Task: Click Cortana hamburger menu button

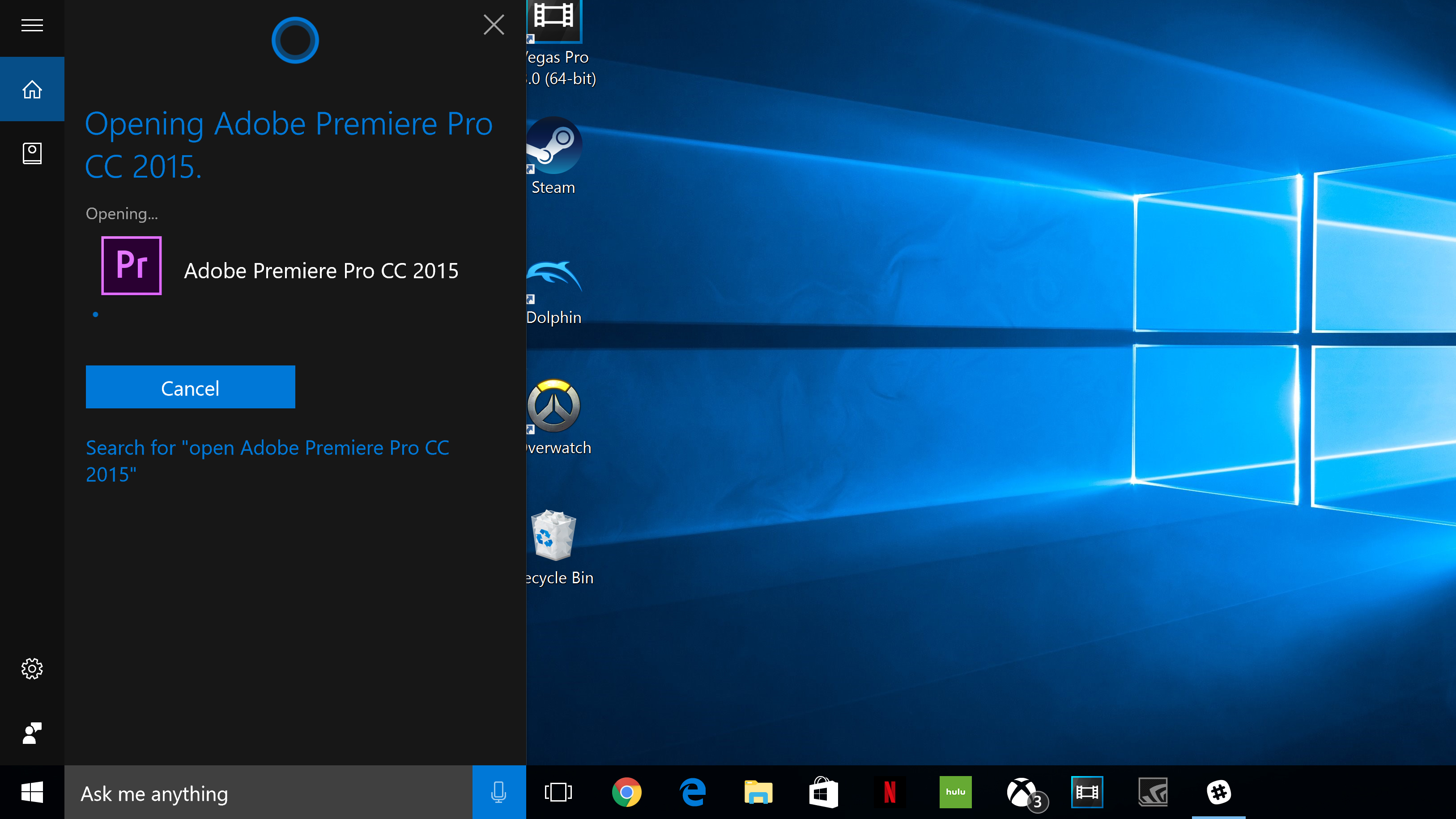Action: click(x=33, y=24)
